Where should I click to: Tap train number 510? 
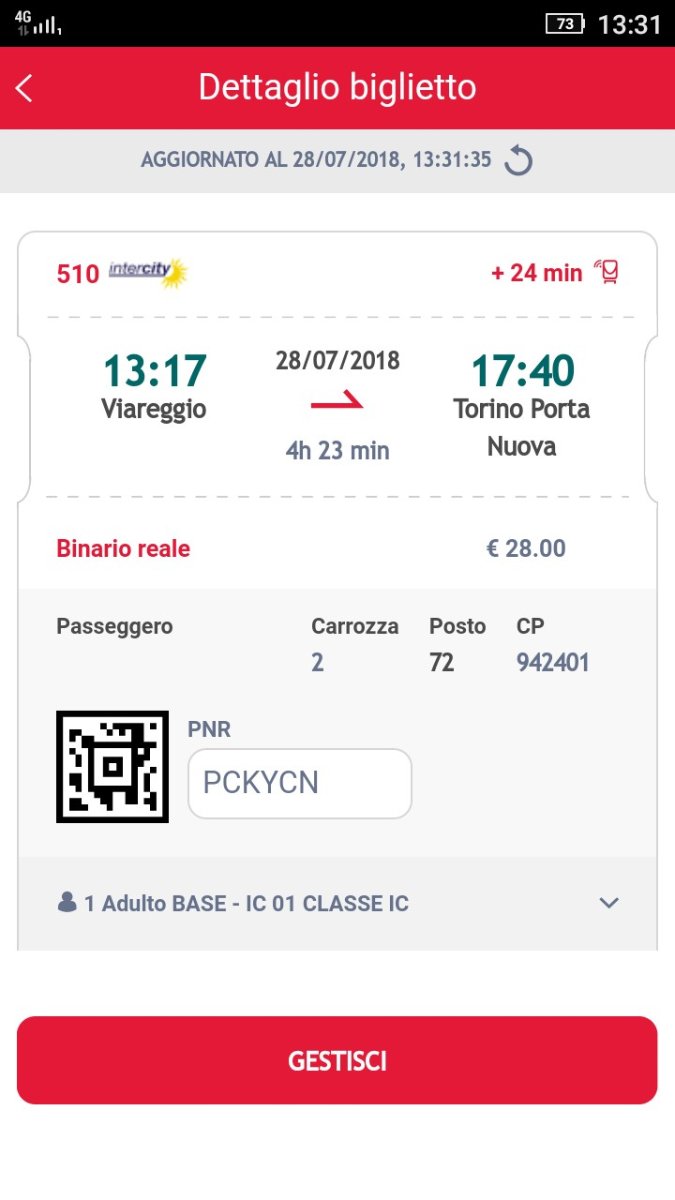78,274
